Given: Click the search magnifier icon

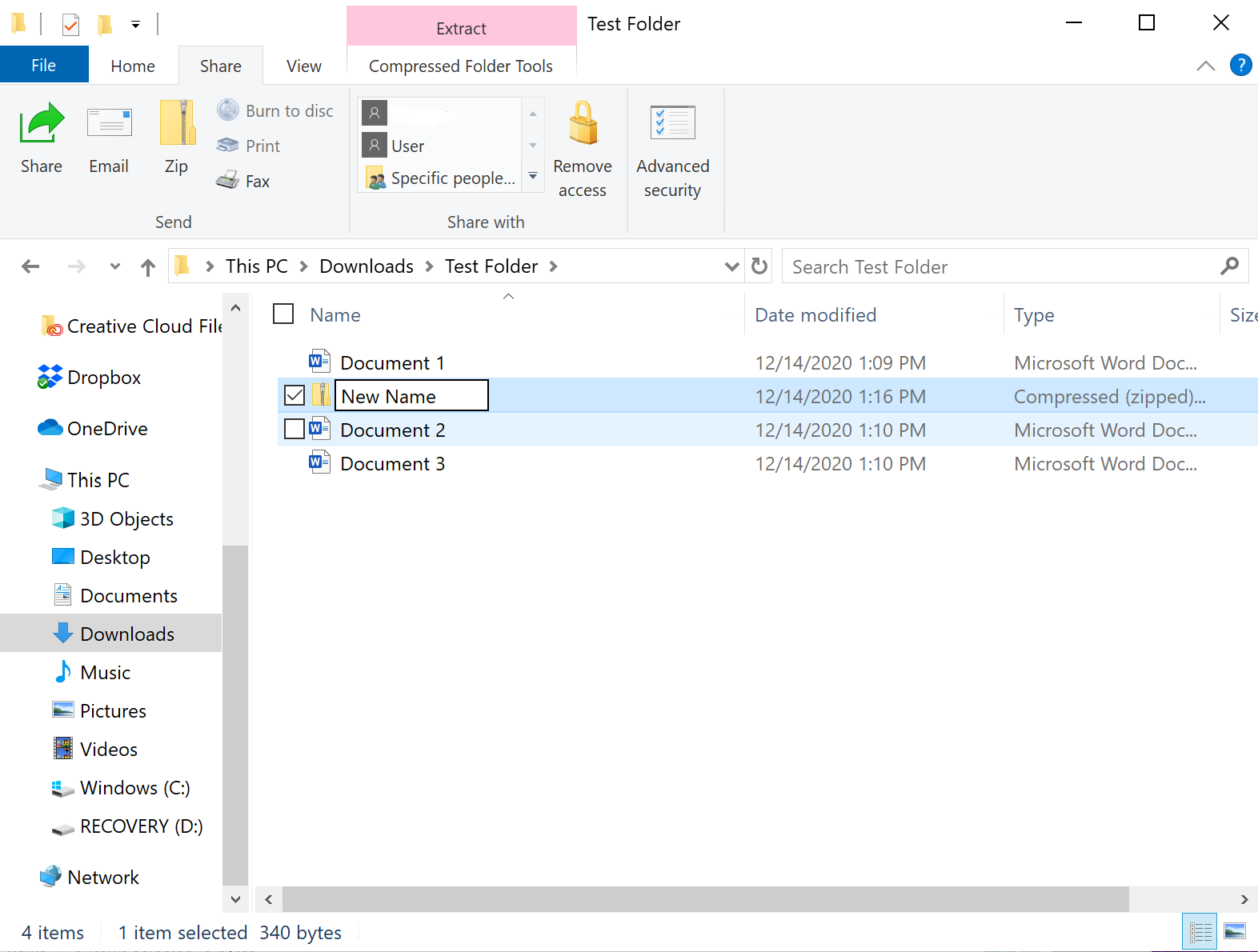Looking at the screenshot, I should click(x=1230, y=266).
